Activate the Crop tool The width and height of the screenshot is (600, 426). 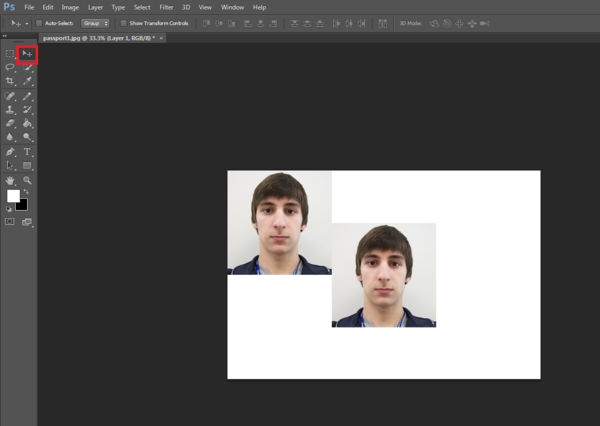tap(10, 81)
